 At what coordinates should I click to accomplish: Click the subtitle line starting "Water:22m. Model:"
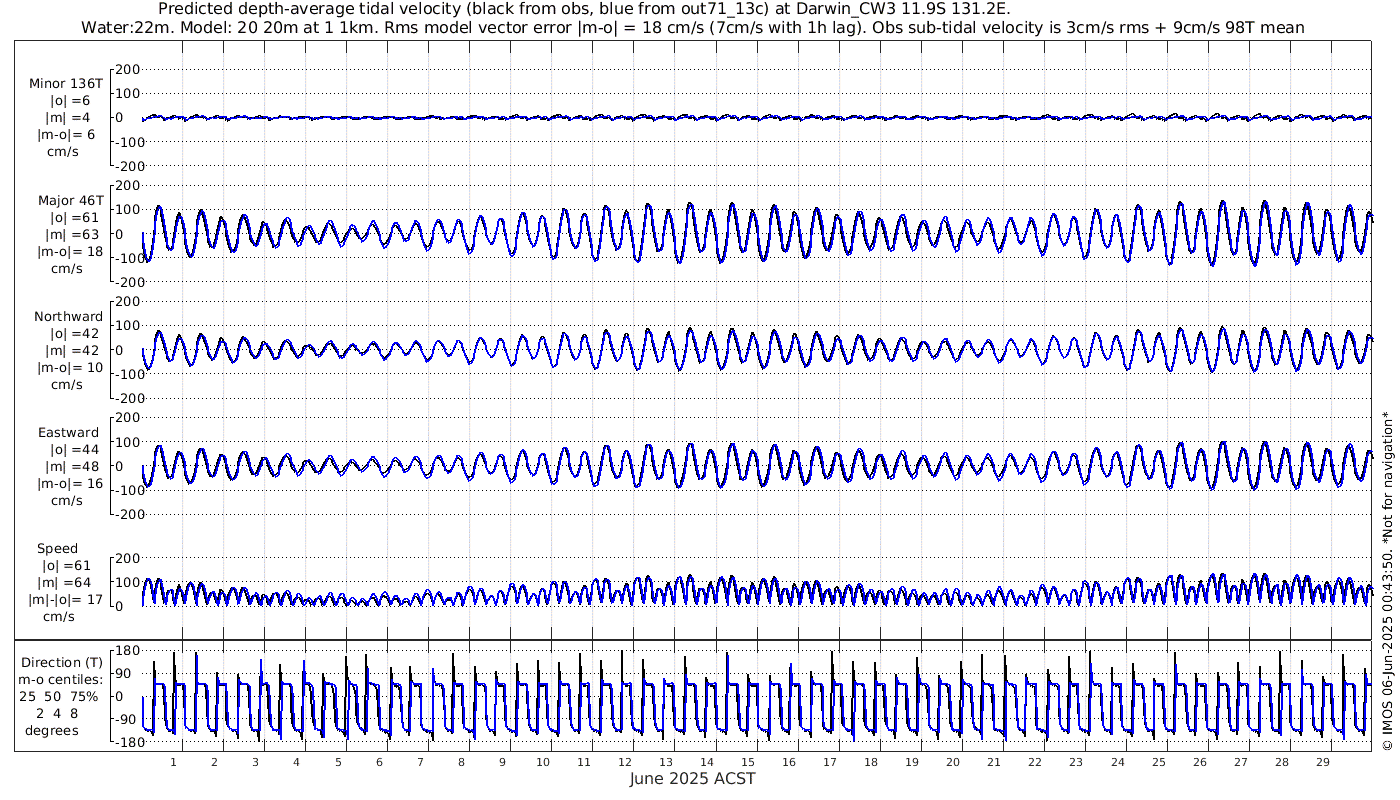tap(692, 27)
